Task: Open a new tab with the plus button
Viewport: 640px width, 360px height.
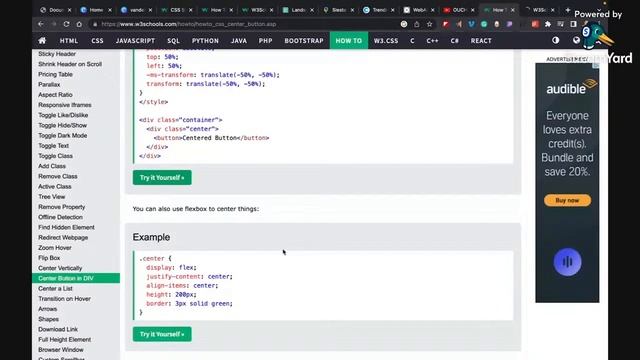Action: tap(567, 9)
